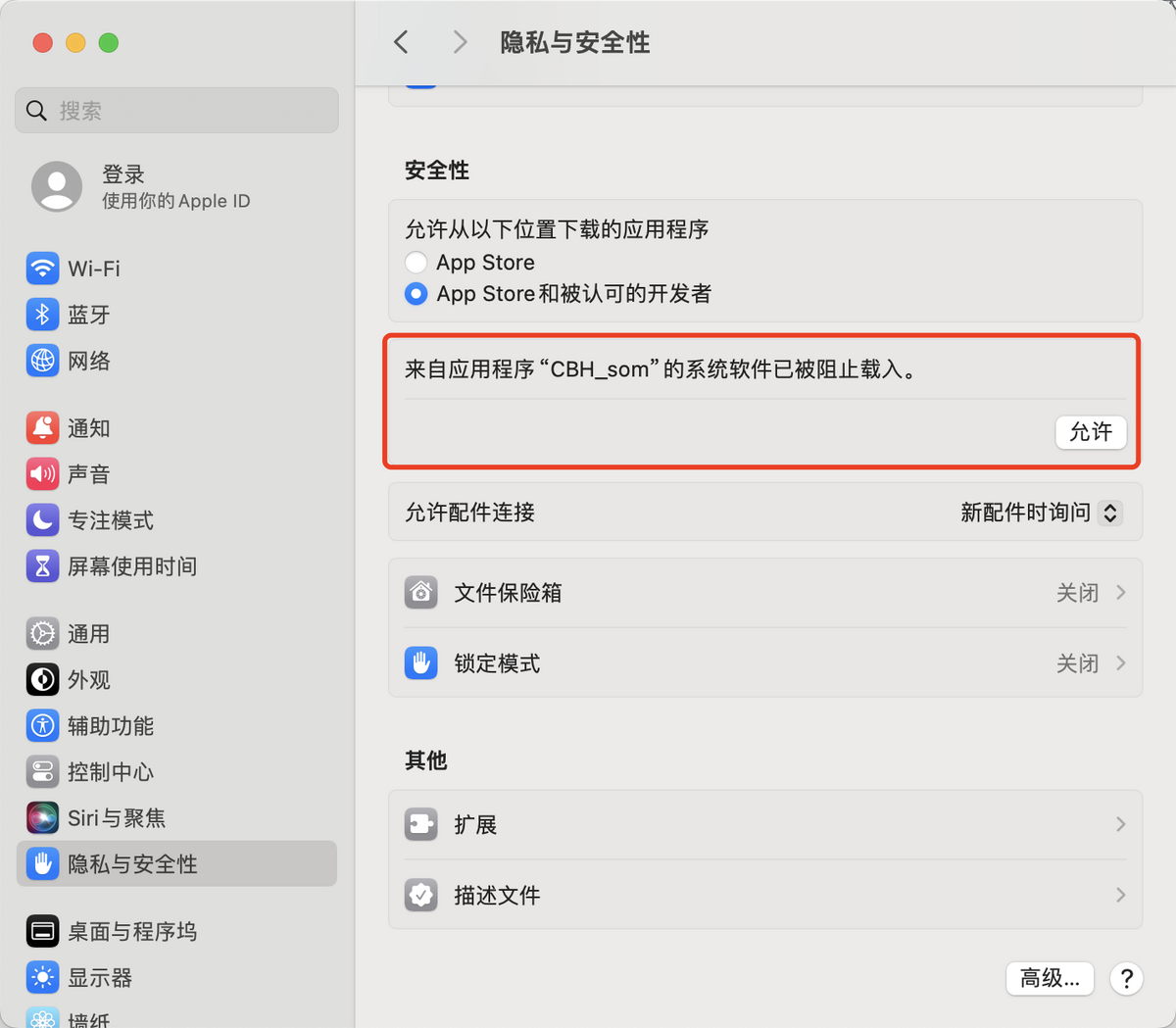Click the 文件保险箱 FileVault icon
Screen dimensions: 1176x1028
tap(421, 593)
